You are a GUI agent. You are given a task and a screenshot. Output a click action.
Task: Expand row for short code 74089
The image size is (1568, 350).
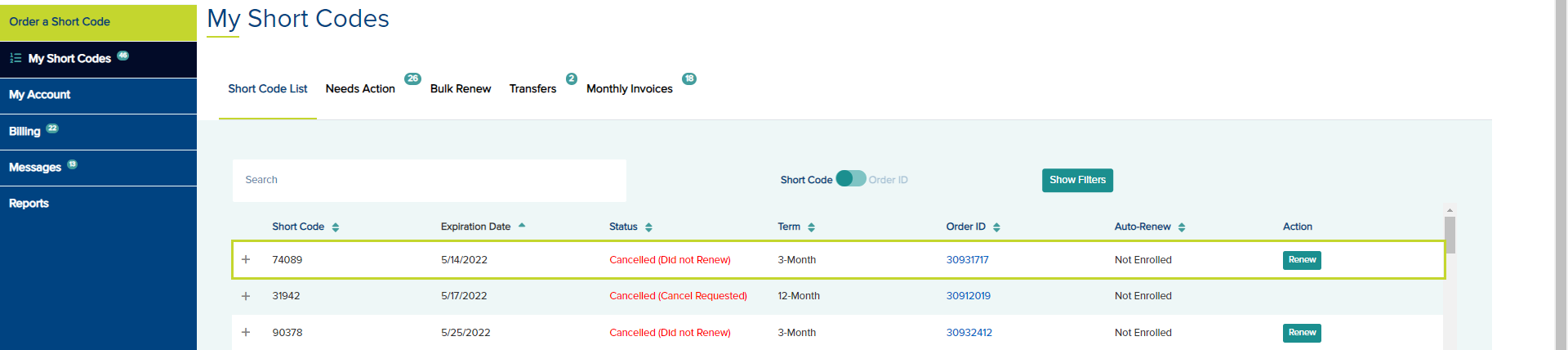pos(246,259)
